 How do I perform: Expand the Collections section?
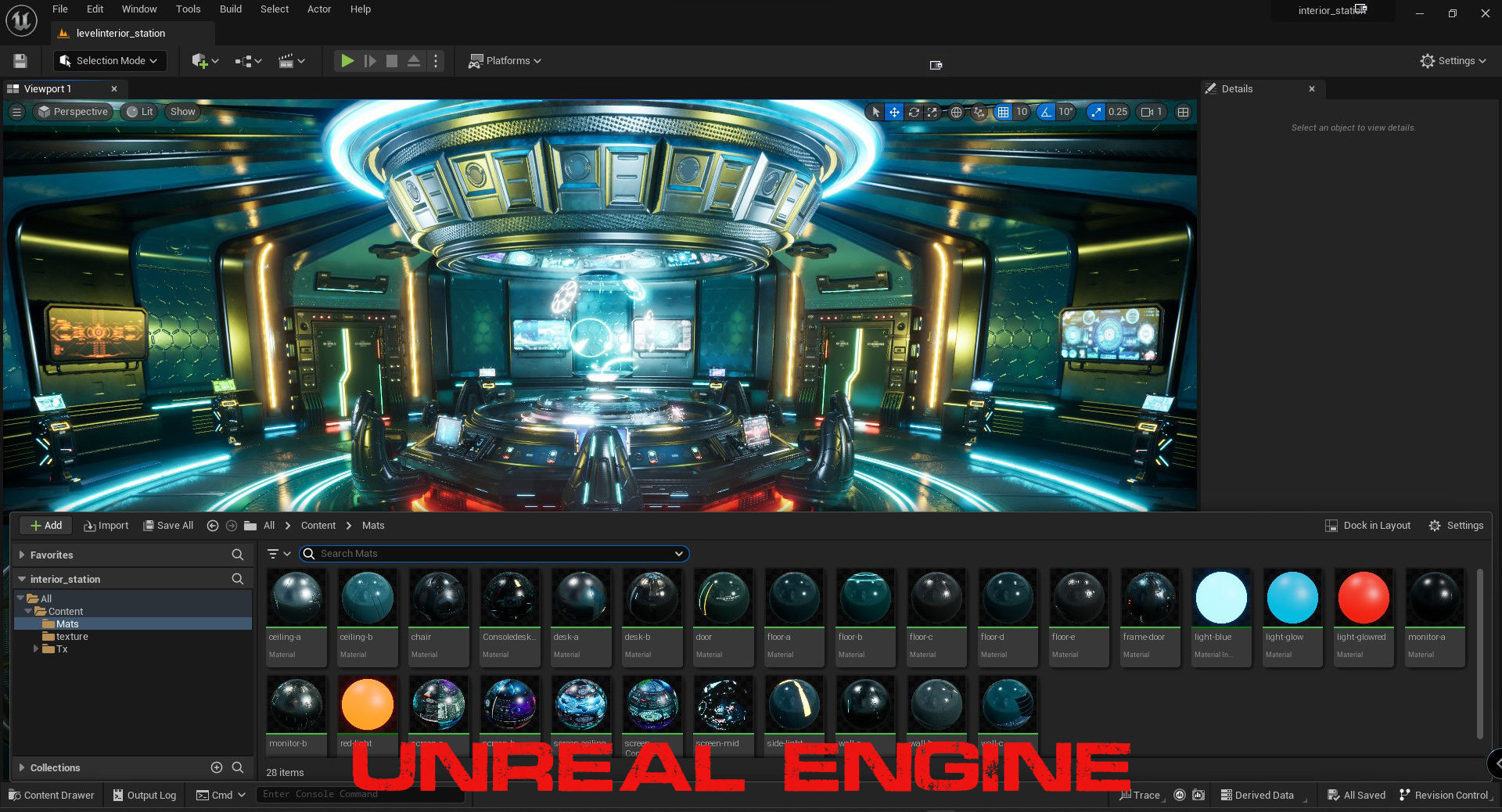[x=22, y=768]
